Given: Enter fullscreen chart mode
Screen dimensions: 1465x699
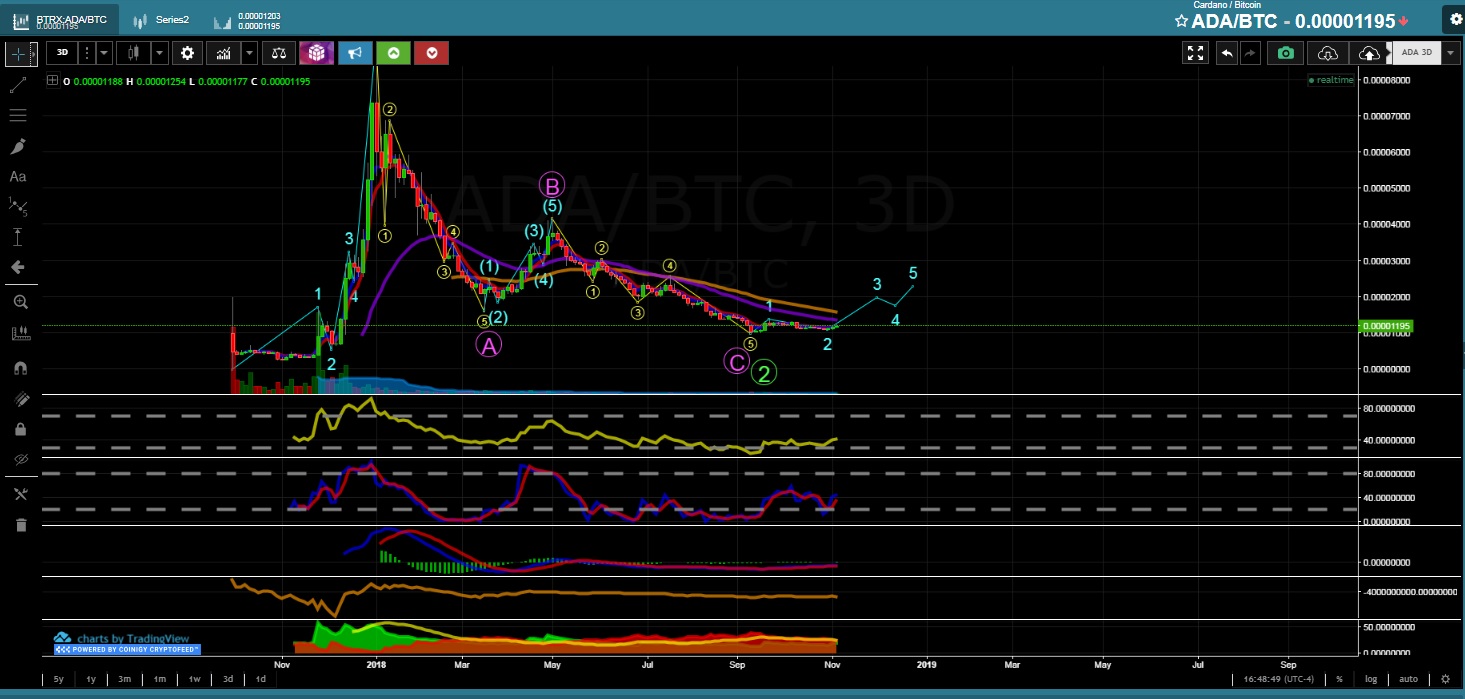Looking at the screenshot, I should (1195, 53).
